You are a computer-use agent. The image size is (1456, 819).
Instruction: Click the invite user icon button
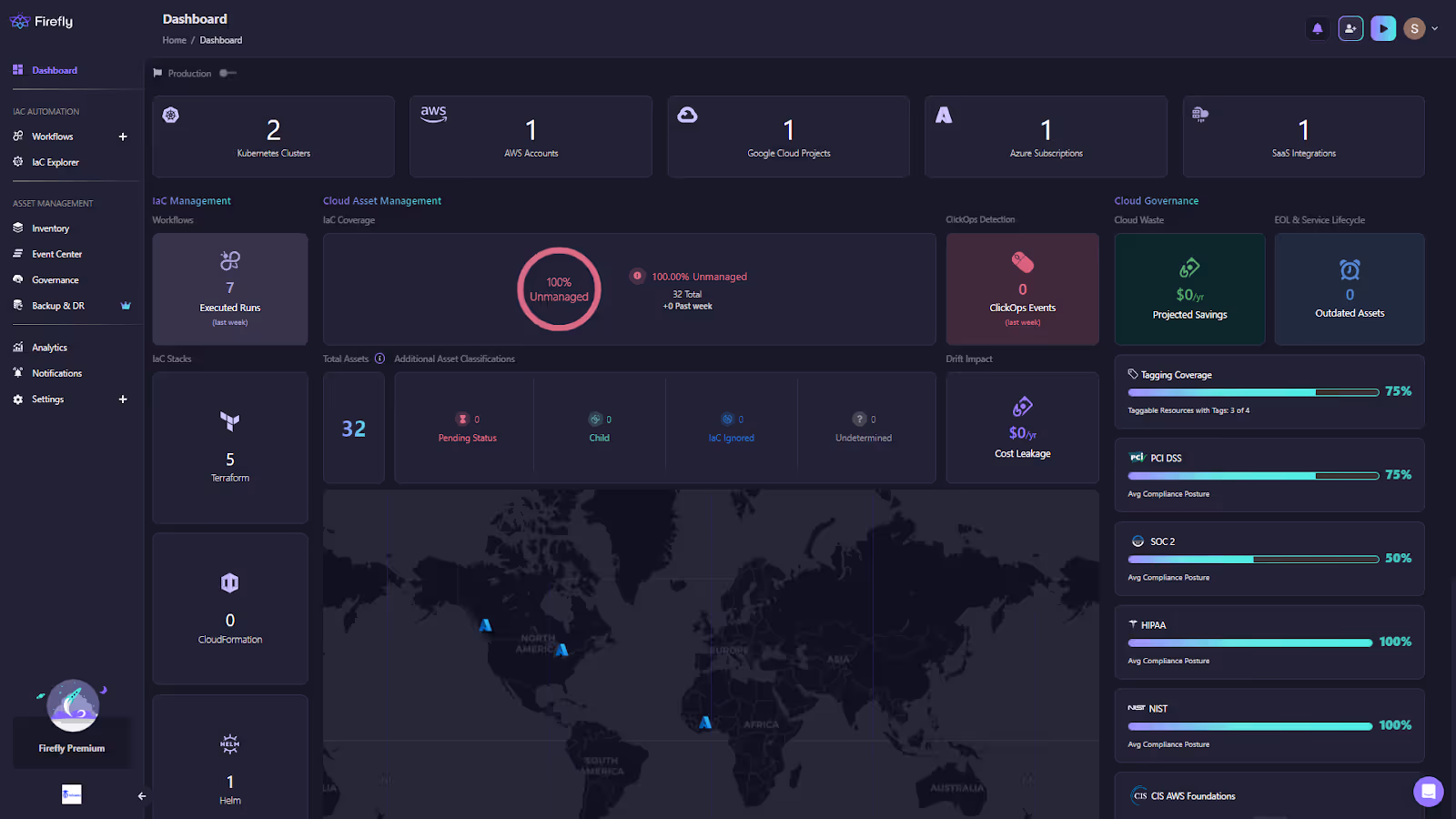click(x=1350, y=28)
